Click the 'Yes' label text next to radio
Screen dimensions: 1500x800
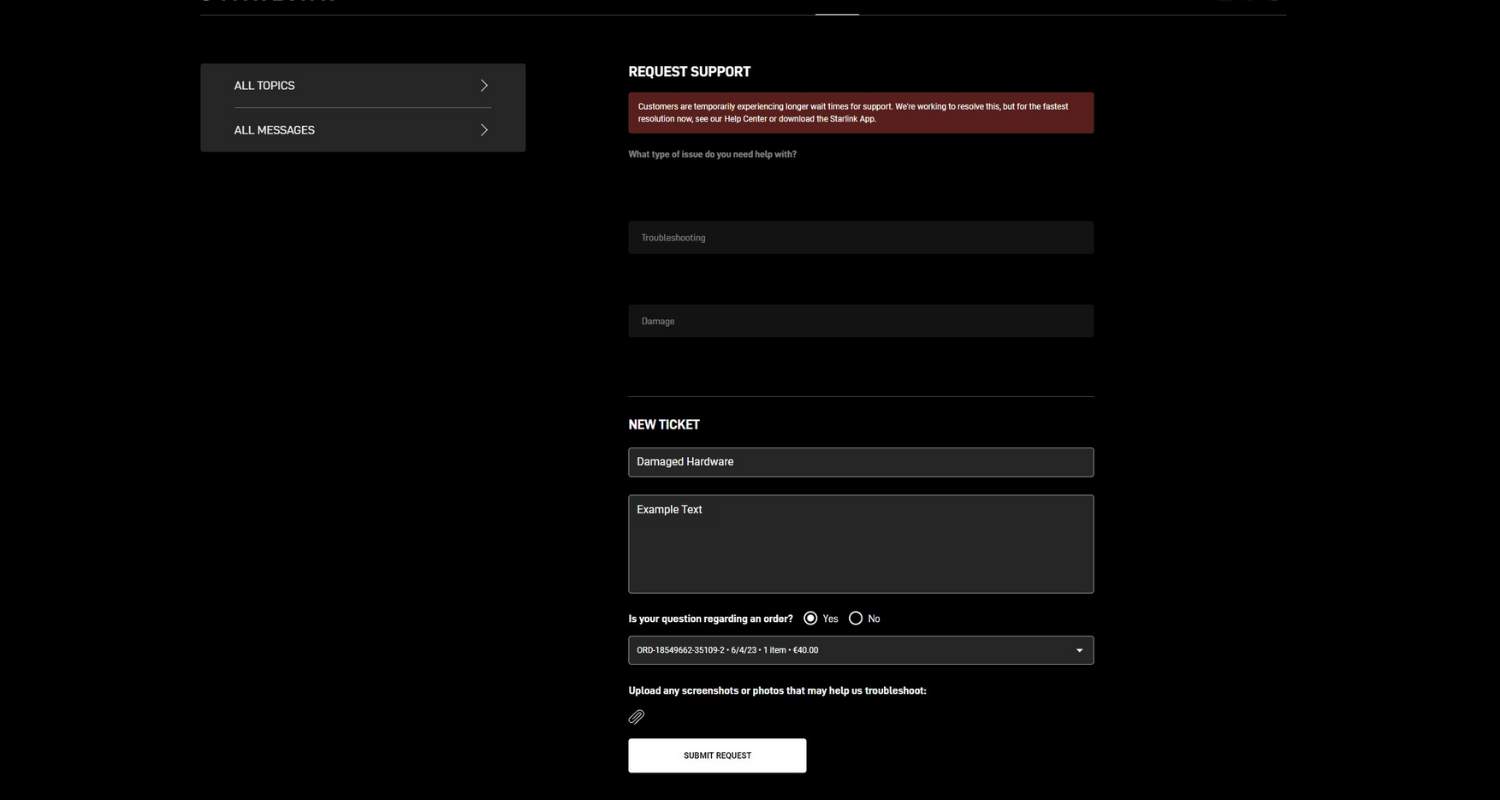[830, 619]
